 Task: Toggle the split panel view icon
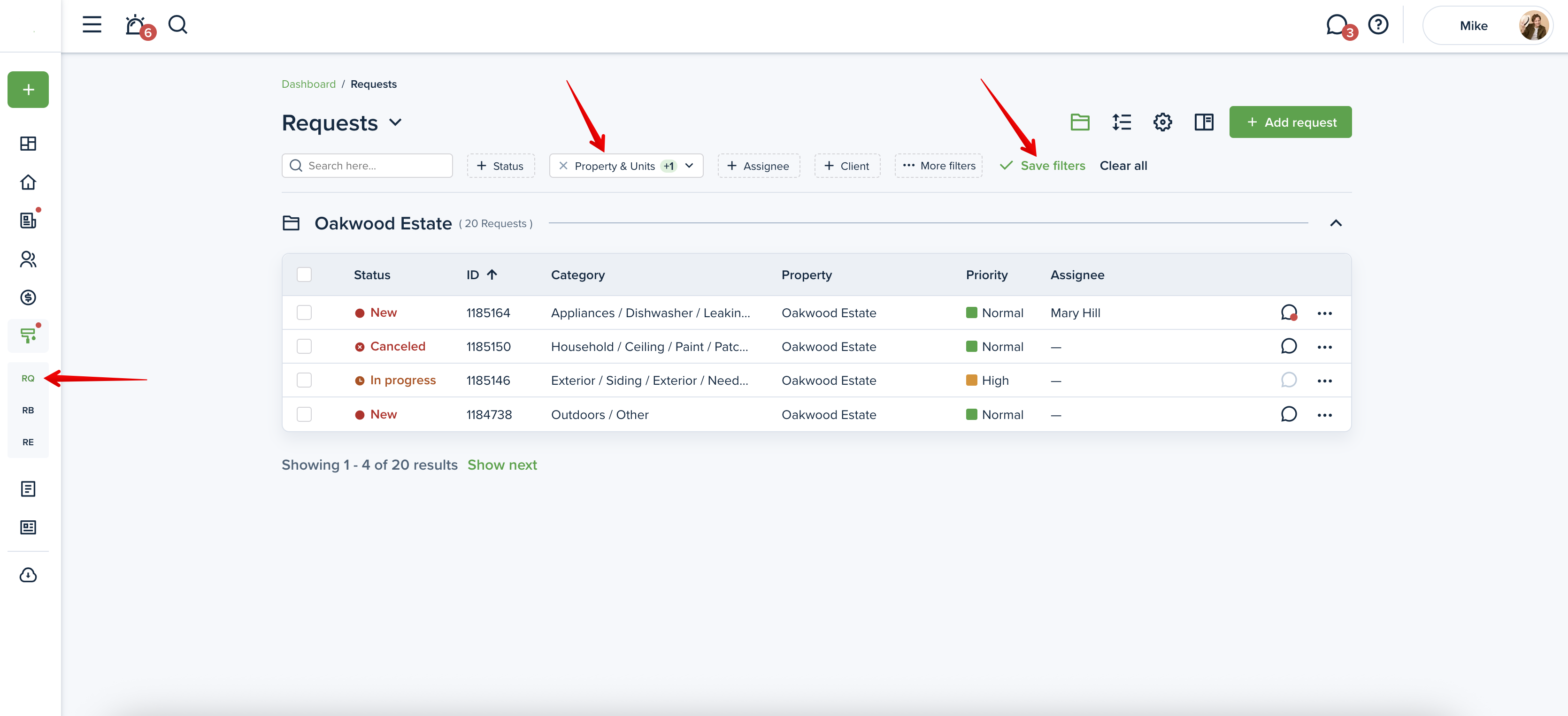coord(1203,122)
